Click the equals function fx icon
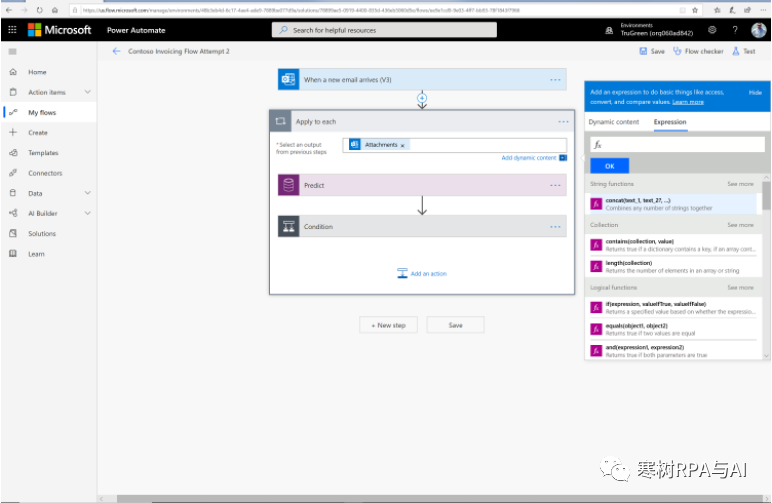 (x=596, y=329)
